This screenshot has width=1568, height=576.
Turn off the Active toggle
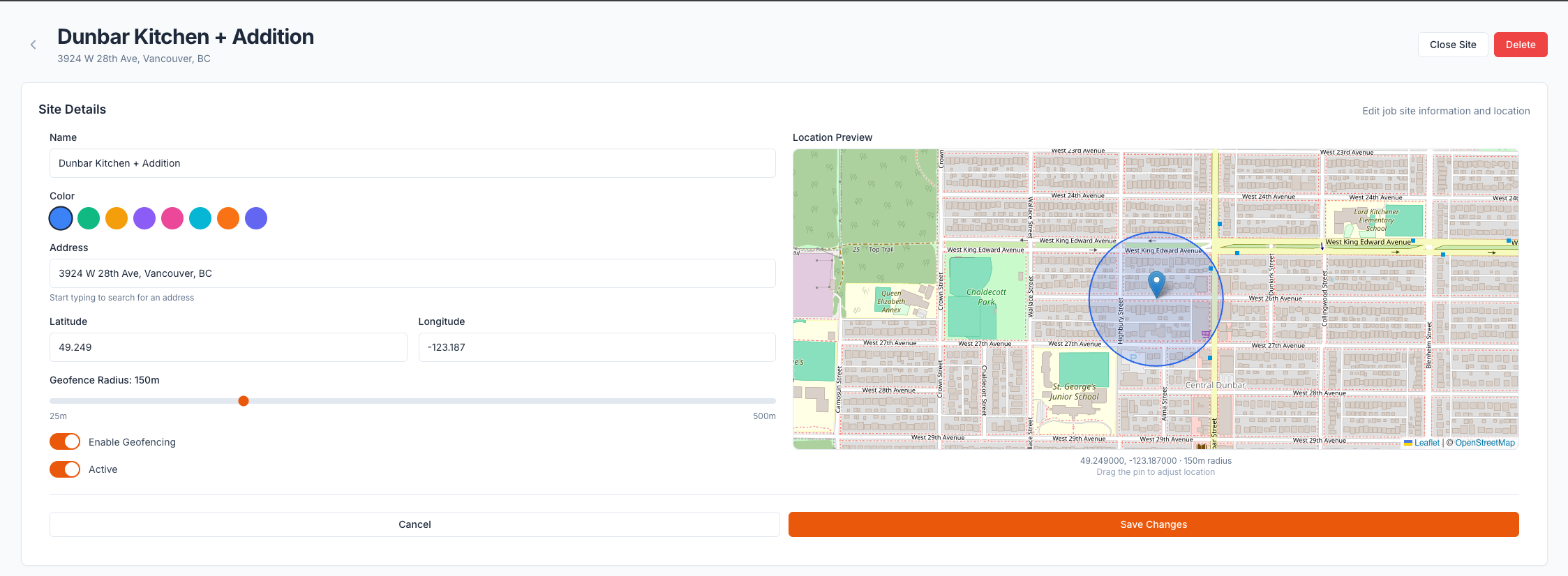click(x=65, y=469)
